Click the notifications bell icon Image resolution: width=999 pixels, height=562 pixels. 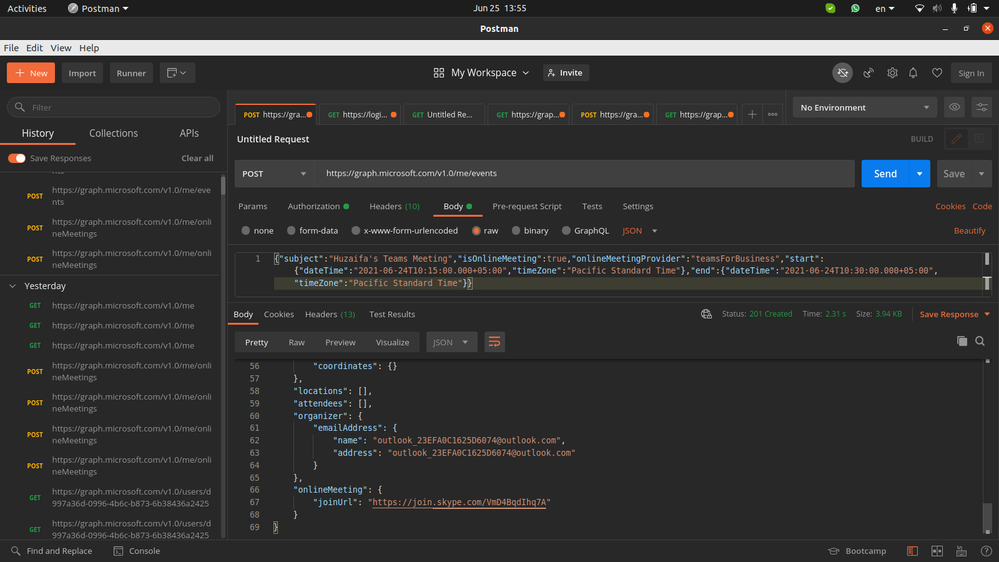[x=914, y=73]
